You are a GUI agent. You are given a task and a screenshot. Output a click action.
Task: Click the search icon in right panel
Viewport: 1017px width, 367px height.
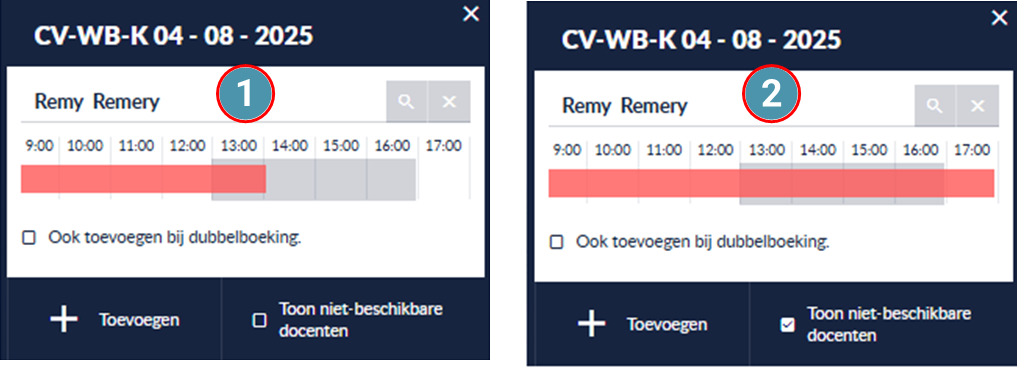click(x=935, y=106)
